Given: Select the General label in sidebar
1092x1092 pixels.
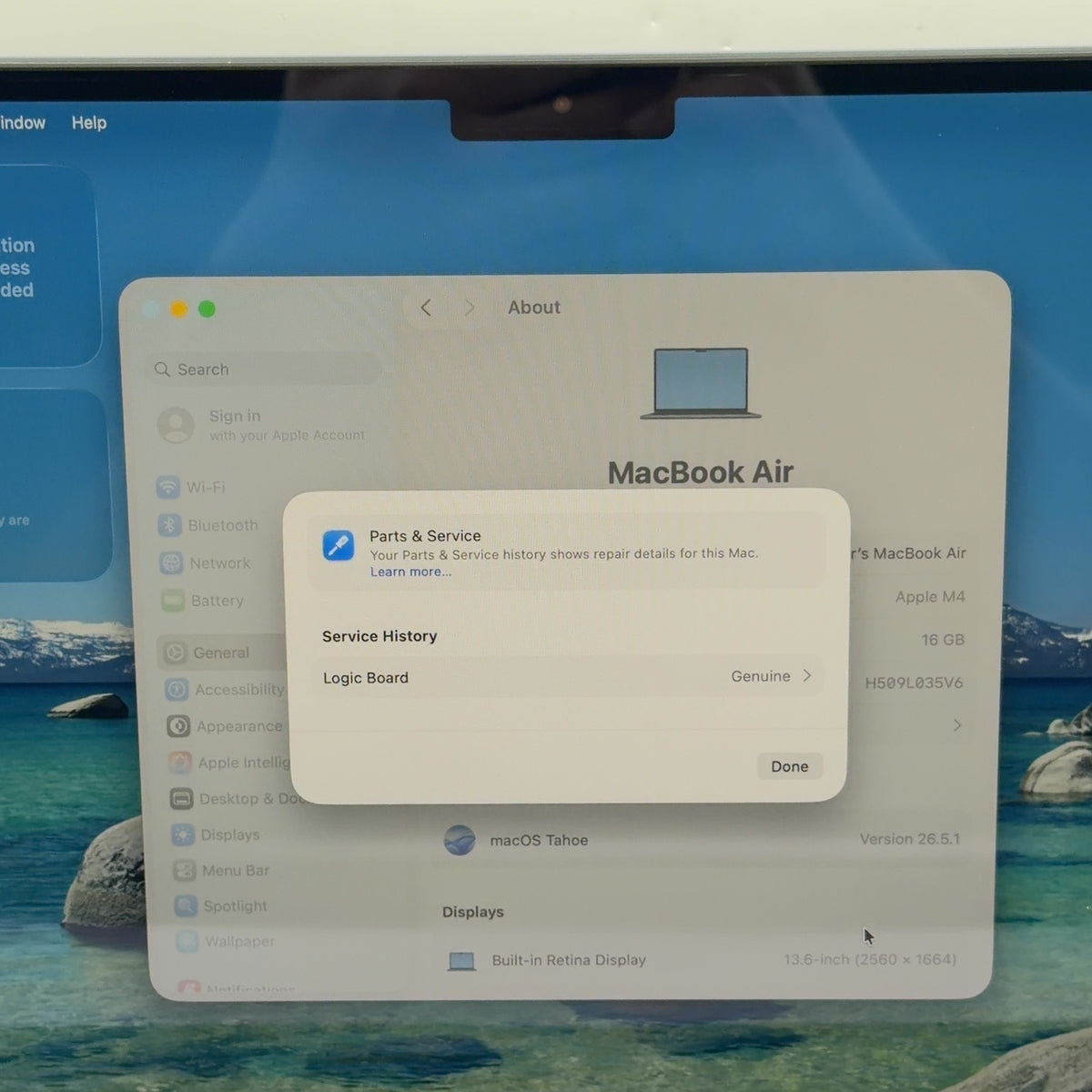Looking at the screenshot, I should 221,652.
